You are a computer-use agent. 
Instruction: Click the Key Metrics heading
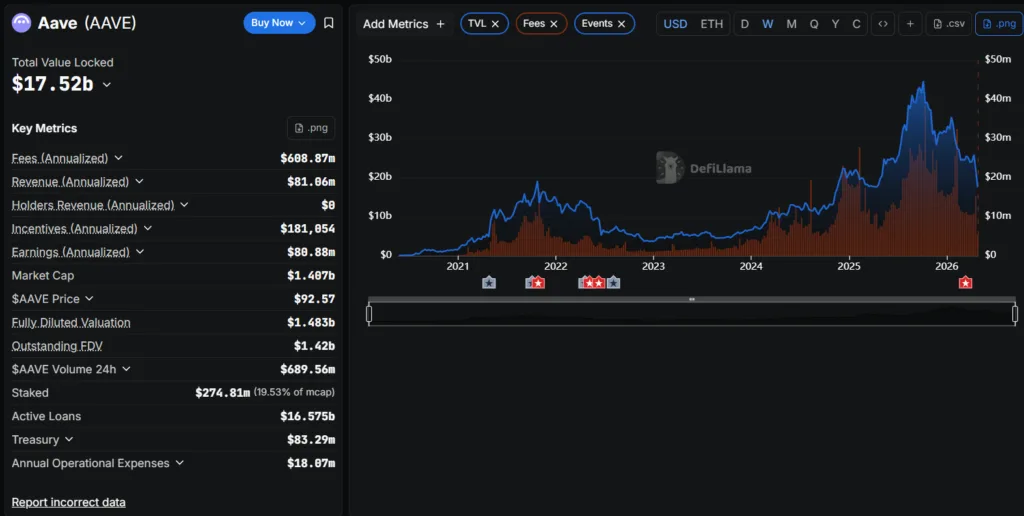pos(44,128)
